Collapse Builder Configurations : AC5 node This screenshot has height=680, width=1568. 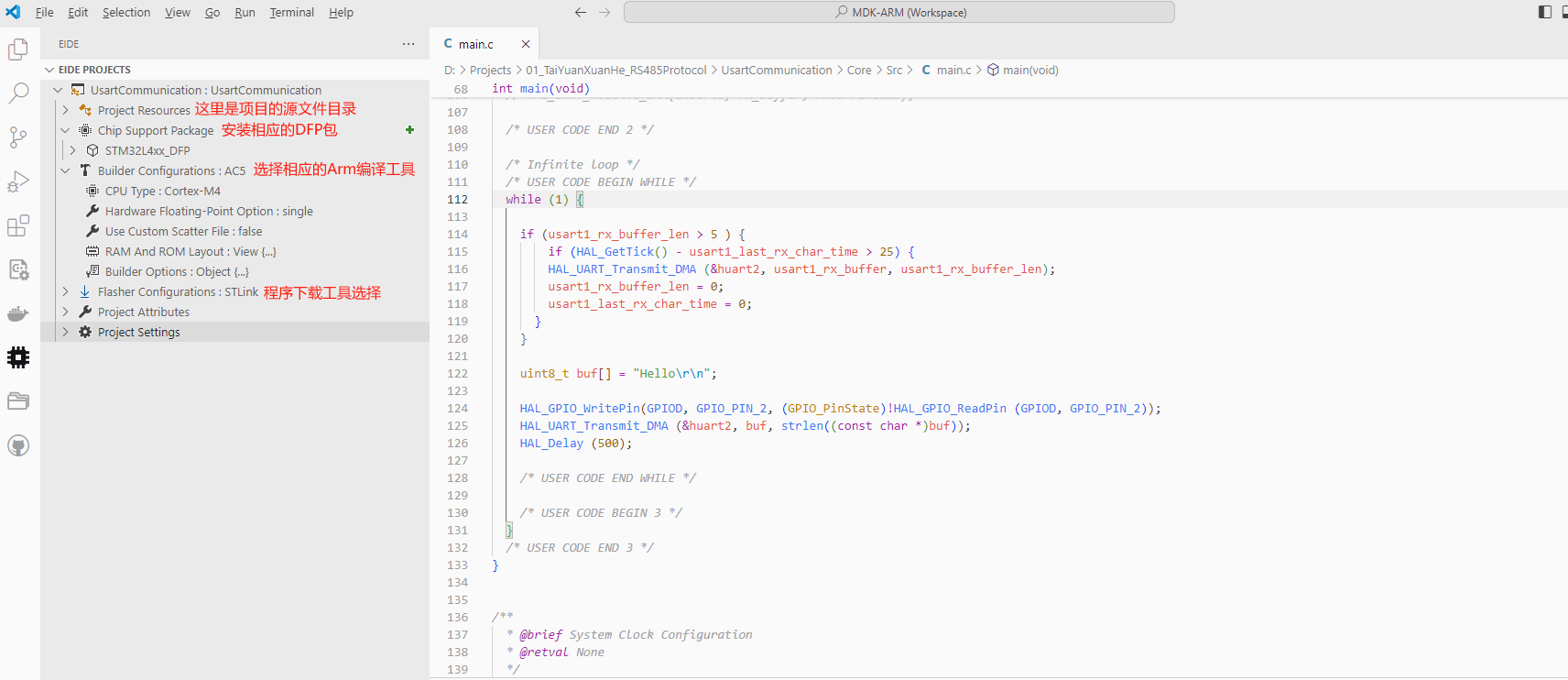tap(65, 170)
